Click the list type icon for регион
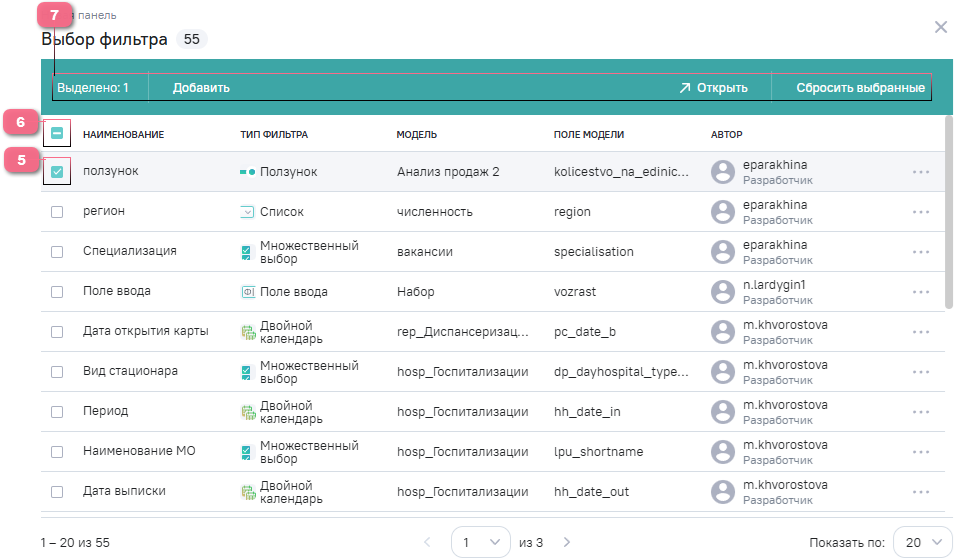This screenshot has width=954, height=560. 248,212
